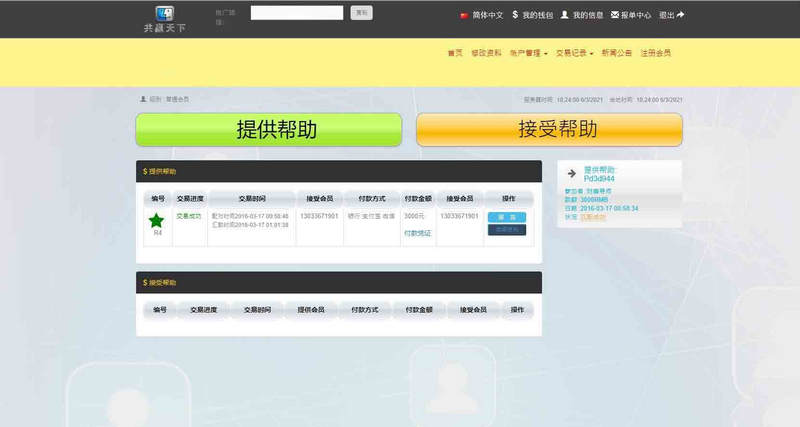
Task: Click the 共赢天下 site logo
Action: 164,19
